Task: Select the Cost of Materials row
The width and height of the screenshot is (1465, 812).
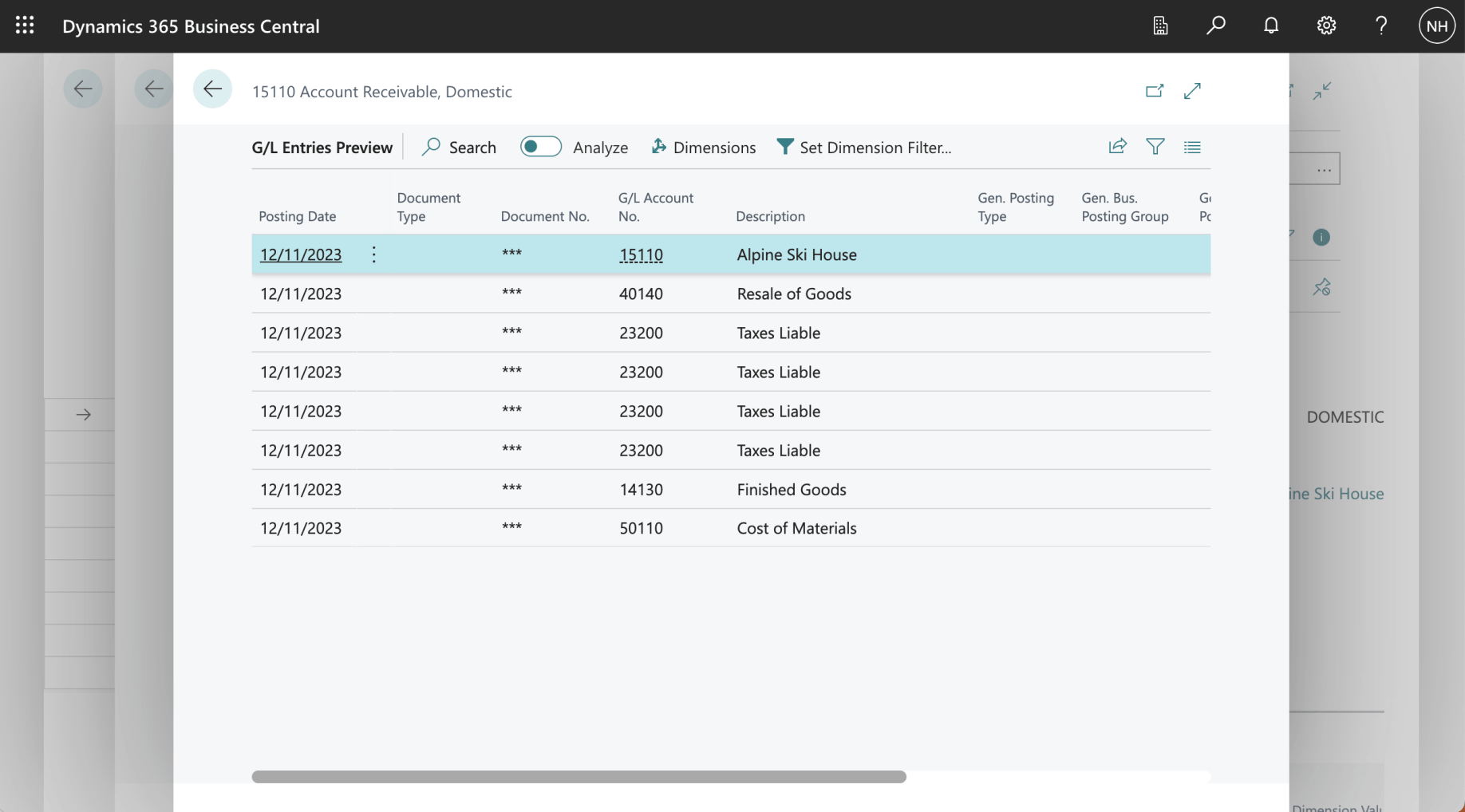Action: click(x=796, y=528)
